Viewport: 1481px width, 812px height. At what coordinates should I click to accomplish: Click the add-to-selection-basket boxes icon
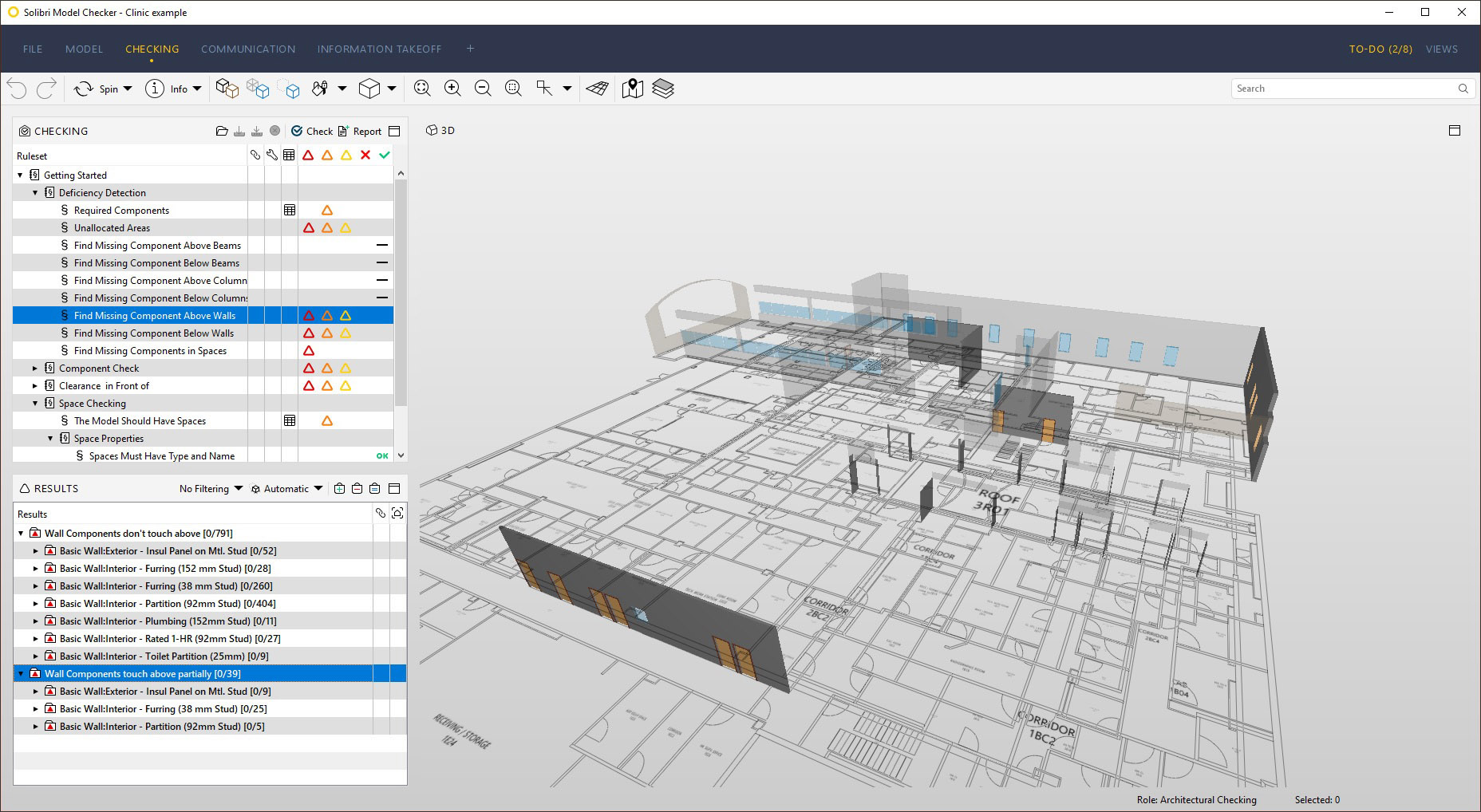258,89
